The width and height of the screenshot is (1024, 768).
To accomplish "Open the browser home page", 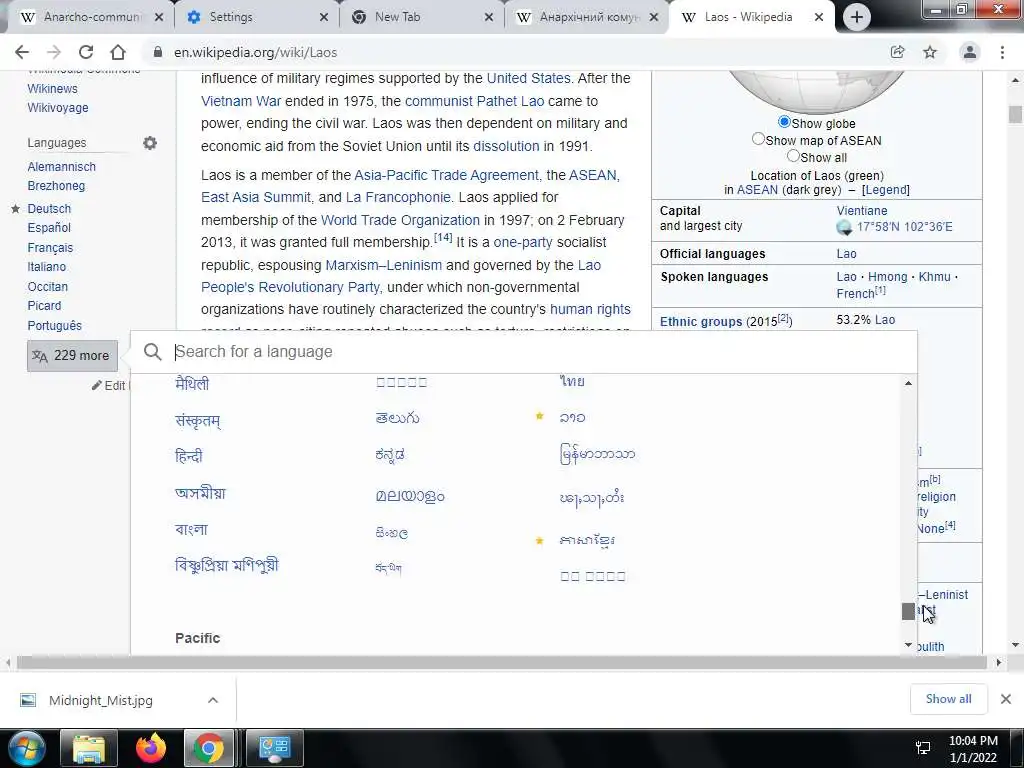I will point(118,52).
